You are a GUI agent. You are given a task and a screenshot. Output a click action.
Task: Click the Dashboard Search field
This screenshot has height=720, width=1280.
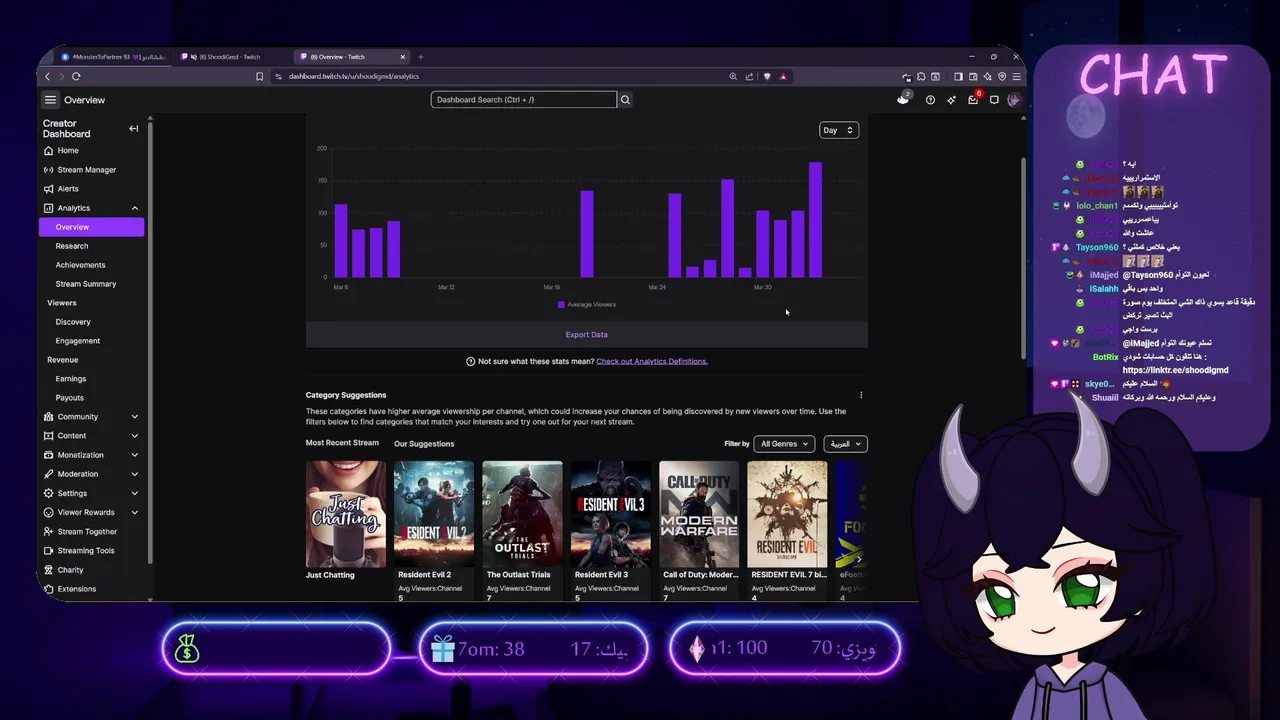524,100
